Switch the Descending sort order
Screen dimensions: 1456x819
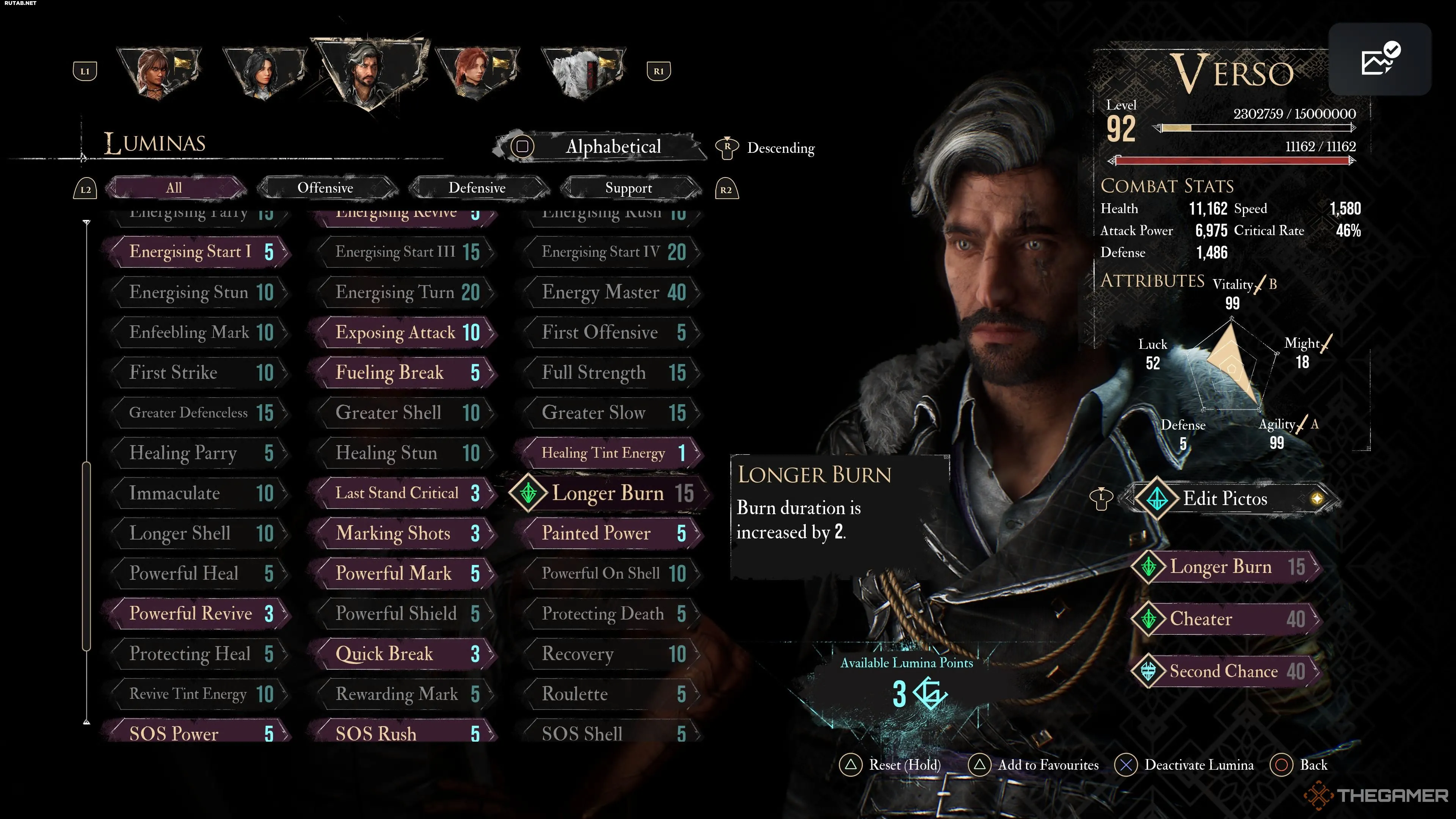click(765, 147)
